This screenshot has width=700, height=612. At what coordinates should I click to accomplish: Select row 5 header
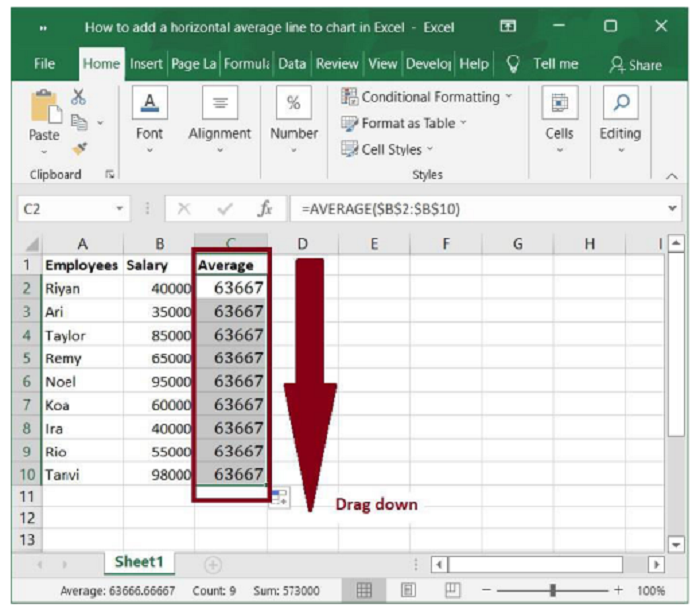tap(26, 358)
